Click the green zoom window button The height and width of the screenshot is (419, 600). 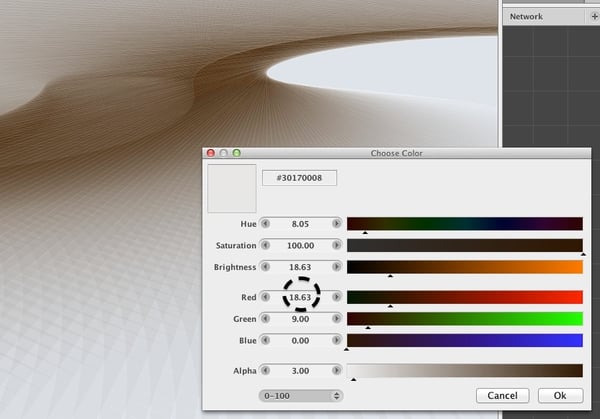[x=236, y=153]
